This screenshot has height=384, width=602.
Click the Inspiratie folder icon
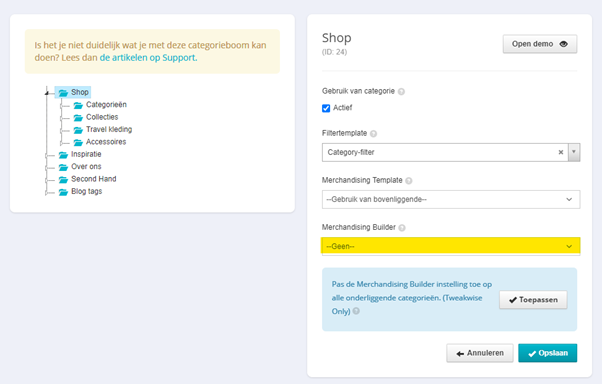click(63, 154)
